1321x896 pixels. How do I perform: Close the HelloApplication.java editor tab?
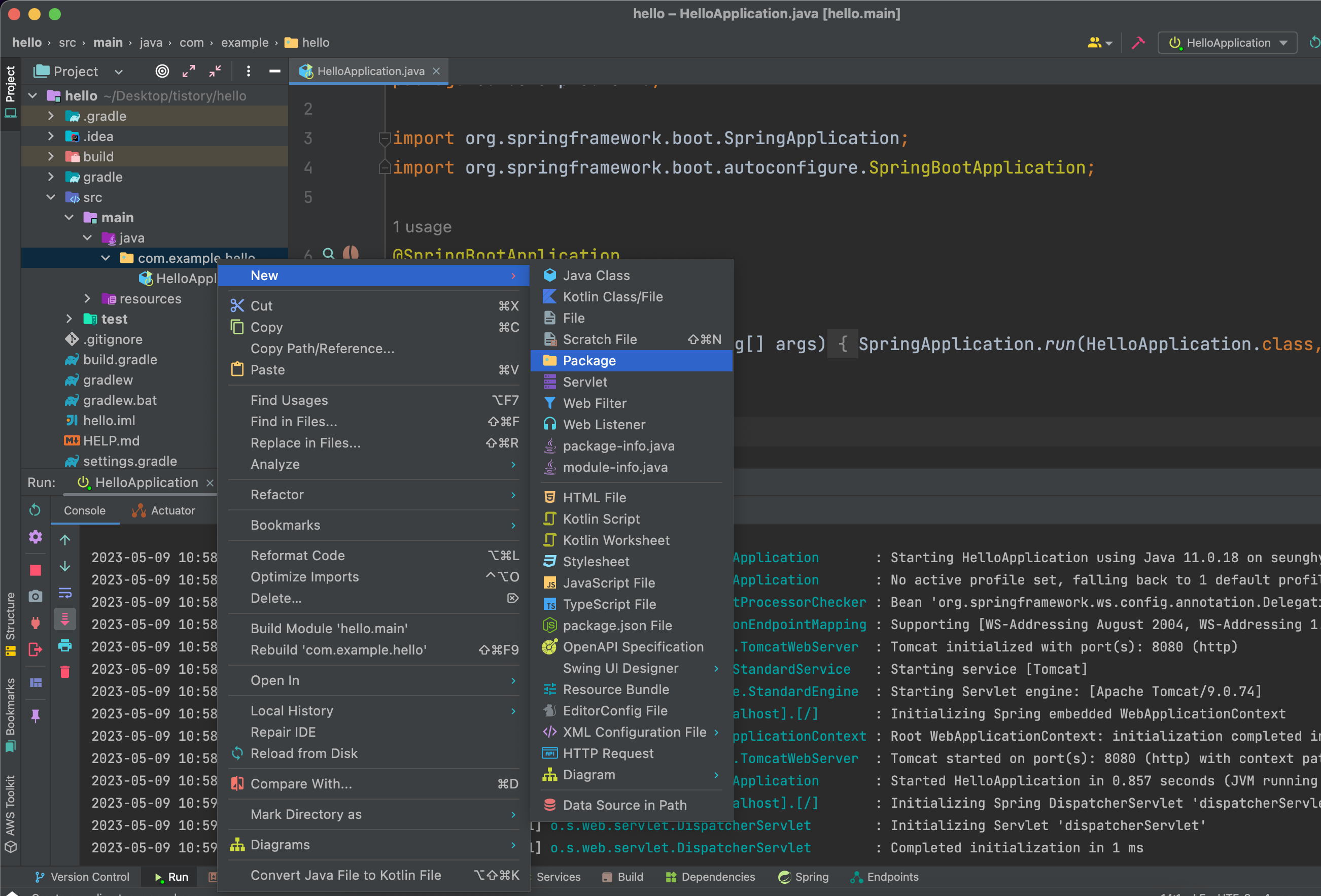tap(437, 71)
